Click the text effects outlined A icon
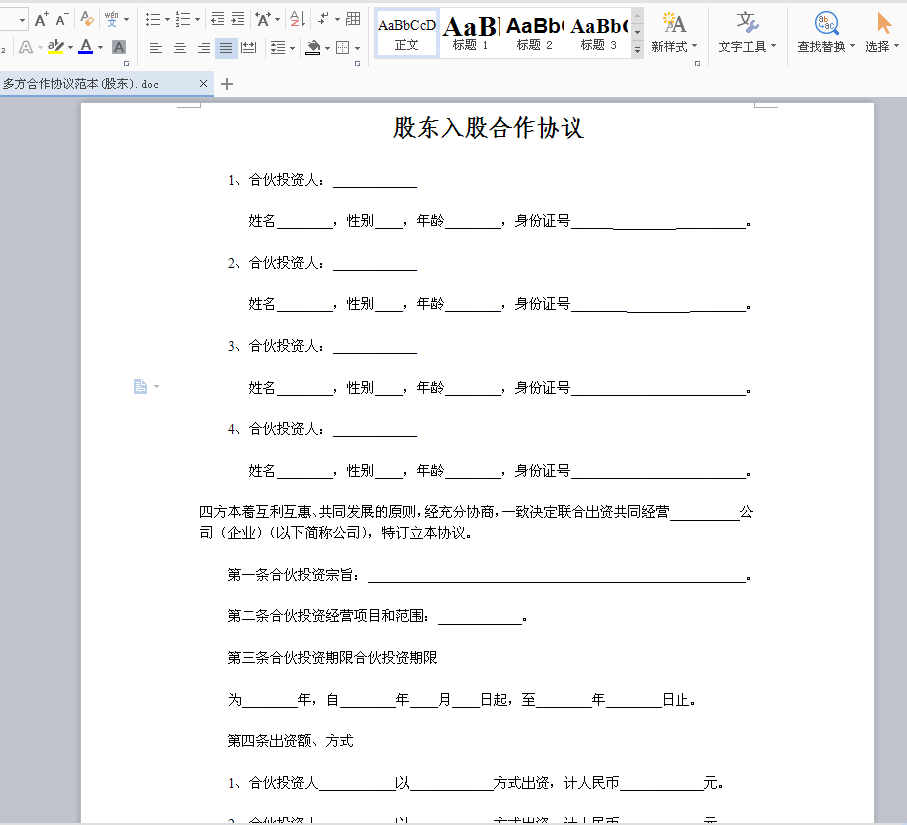The image size is (907, 825). [26, 47]
